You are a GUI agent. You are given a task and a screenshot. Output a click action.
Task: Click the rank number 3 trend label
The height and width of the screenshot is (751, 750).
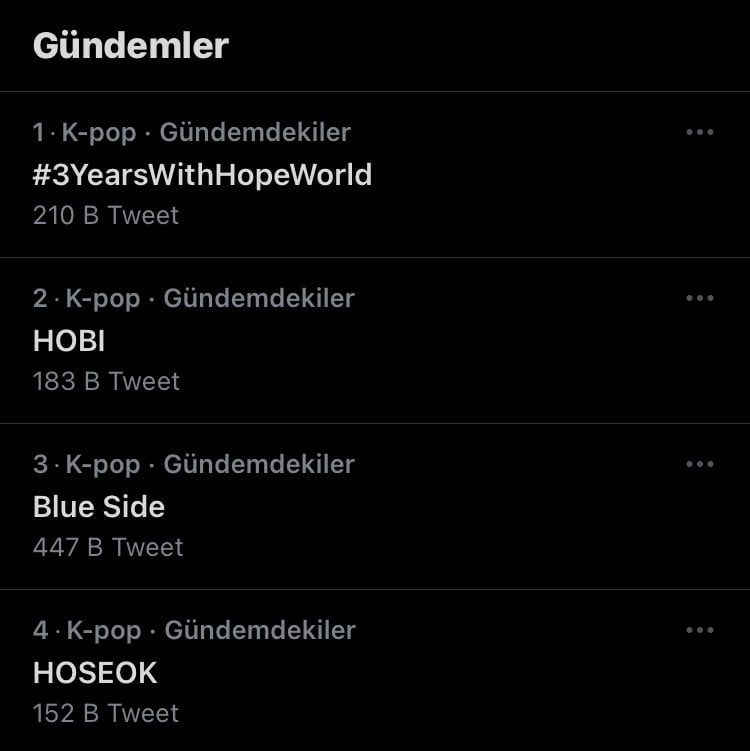(x=40, y=464)
